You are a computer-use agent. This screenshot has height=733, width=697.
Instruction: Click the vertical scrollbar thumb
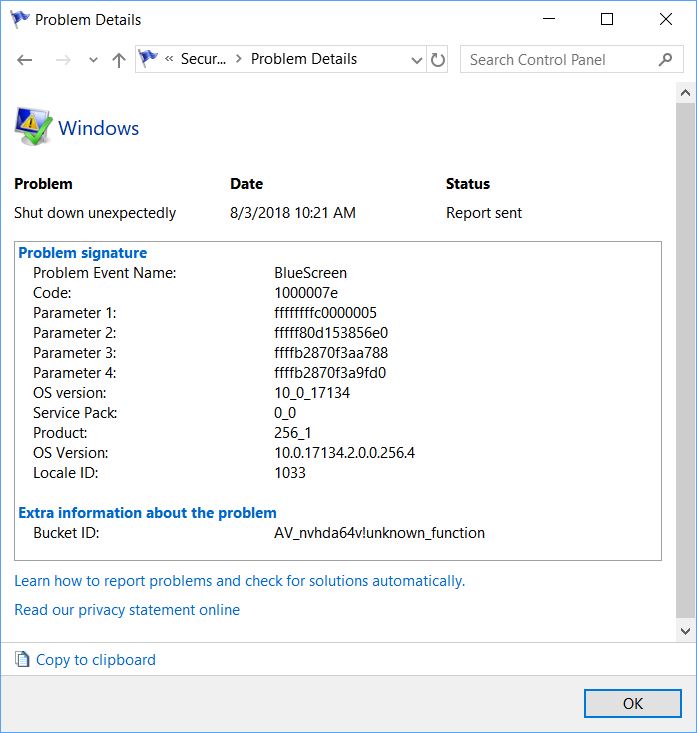click(x=686, y=360)
